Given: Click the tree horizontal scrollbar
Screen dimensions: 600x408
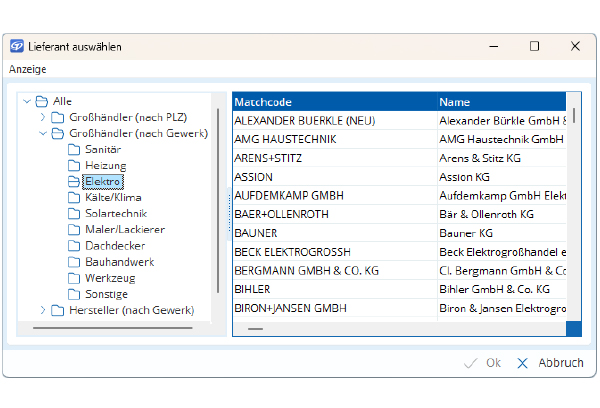Looking at the screenshot, I should click(x=112, y=328).
